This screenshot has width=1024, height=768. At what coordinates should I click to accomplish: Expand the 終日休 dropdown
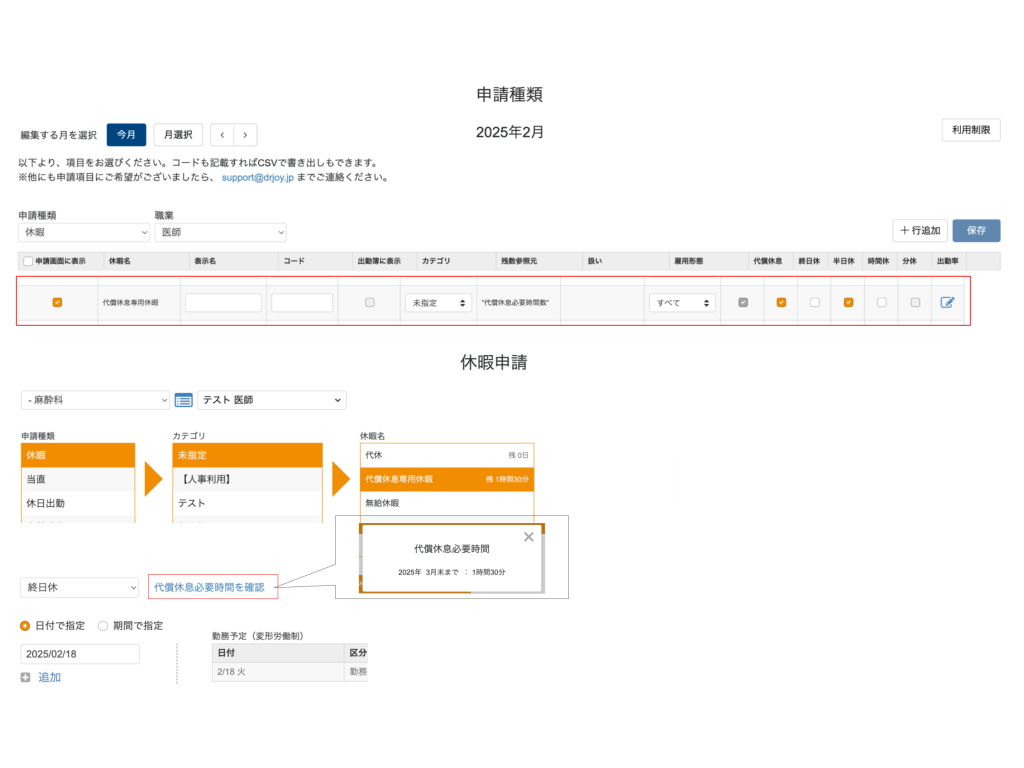(80, 587)
